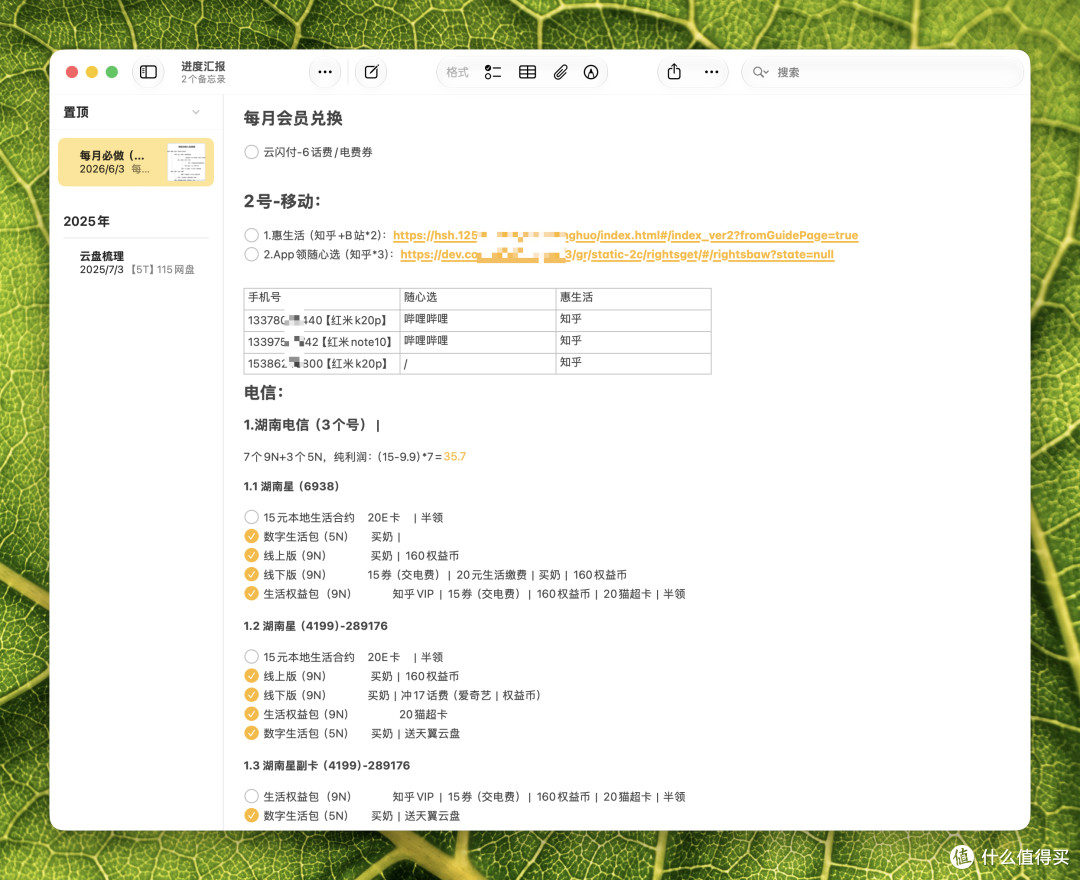Toggle the sidebar visibility icon
Viewport: 1080px width, 880px height.
pyautogui.click(x=148, y=72)
